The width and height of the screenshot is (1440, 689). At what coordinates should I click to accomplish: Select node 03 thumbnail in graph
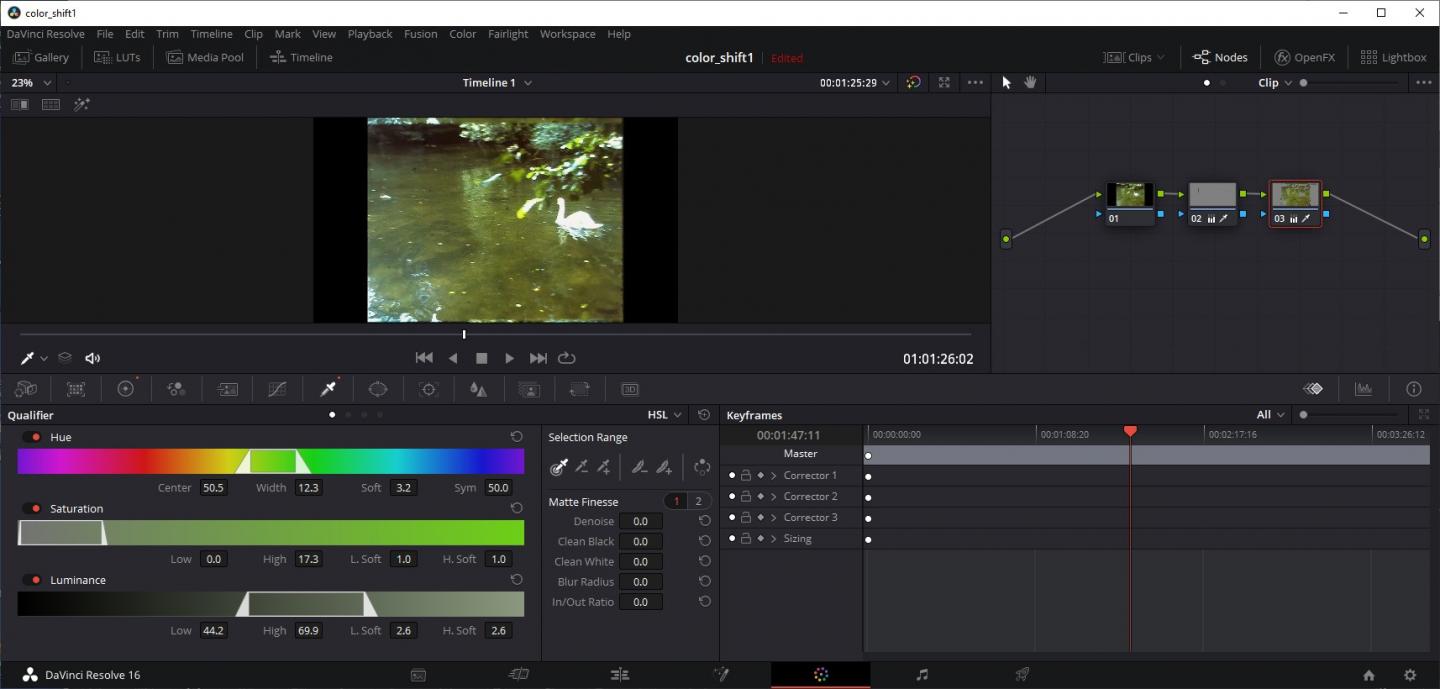[1295, 196]
